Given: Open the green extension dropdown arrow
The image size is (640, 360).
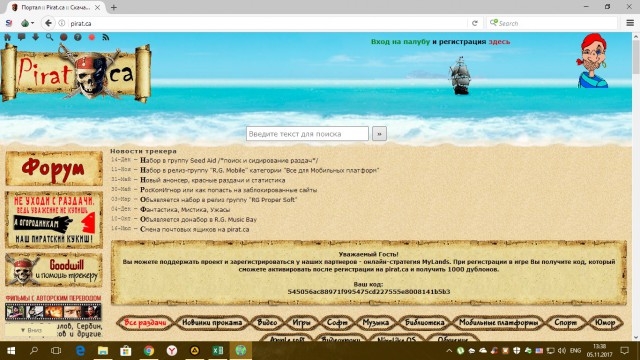Looking at the screenshot, I should click(32, 23).
